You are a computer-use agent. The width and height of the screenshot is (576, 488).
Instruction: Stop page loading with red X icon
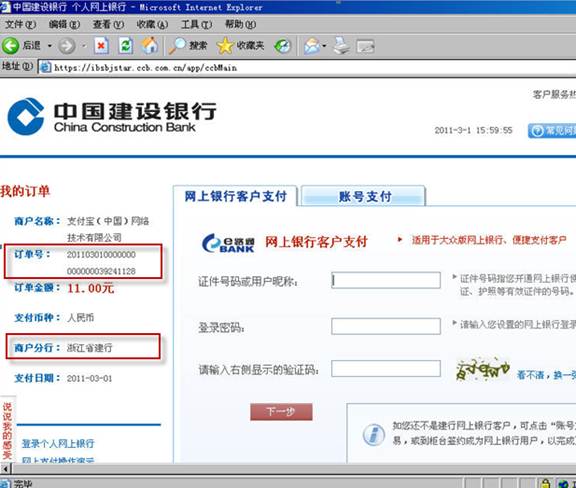pos(101,46)
